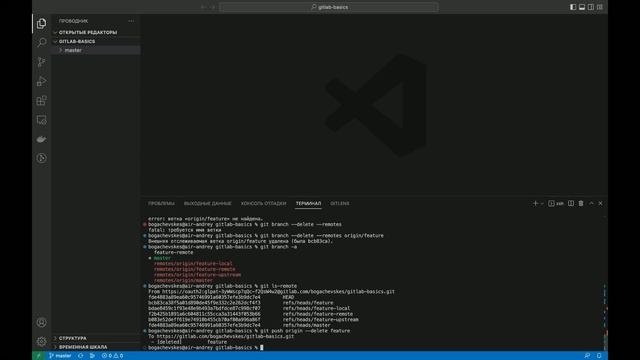This screenshot has width=640, height=360.
Task: Maximize the terminal panel size
Action: pos(591,203)
